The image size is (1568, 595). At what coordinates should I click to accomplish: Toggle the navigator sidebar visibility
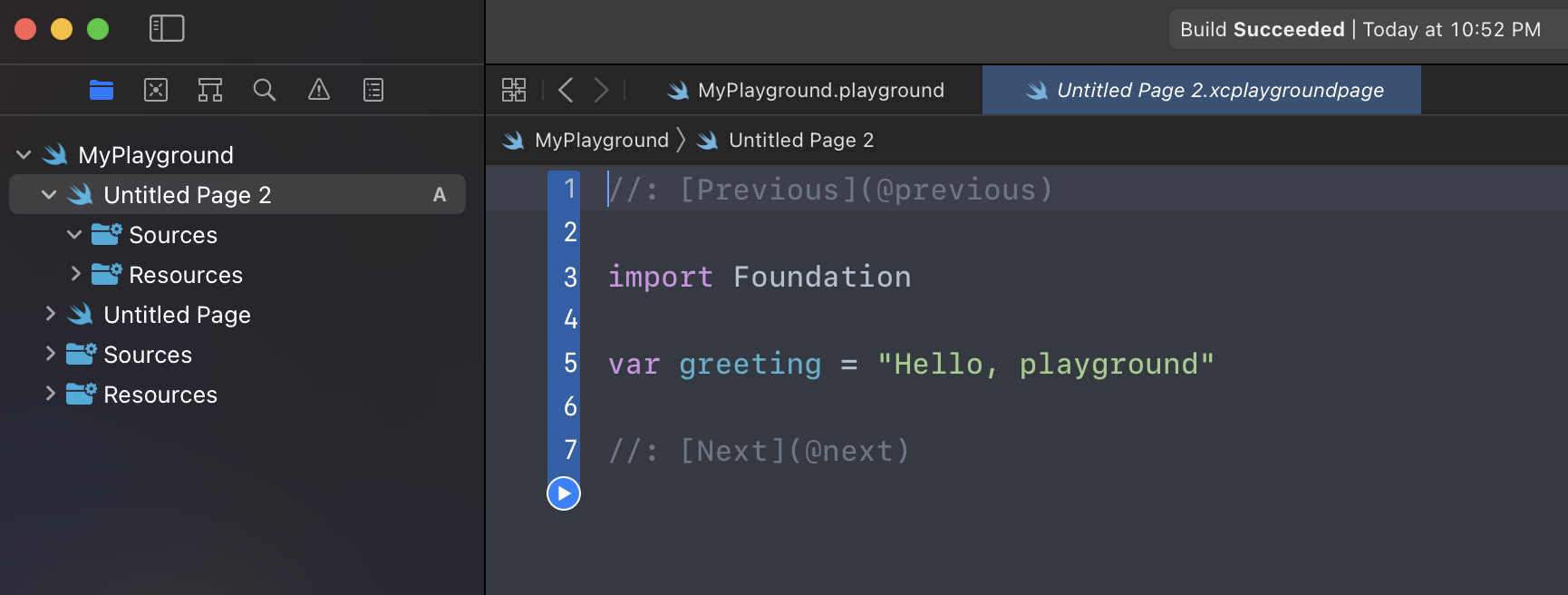(x=167, y=29)
